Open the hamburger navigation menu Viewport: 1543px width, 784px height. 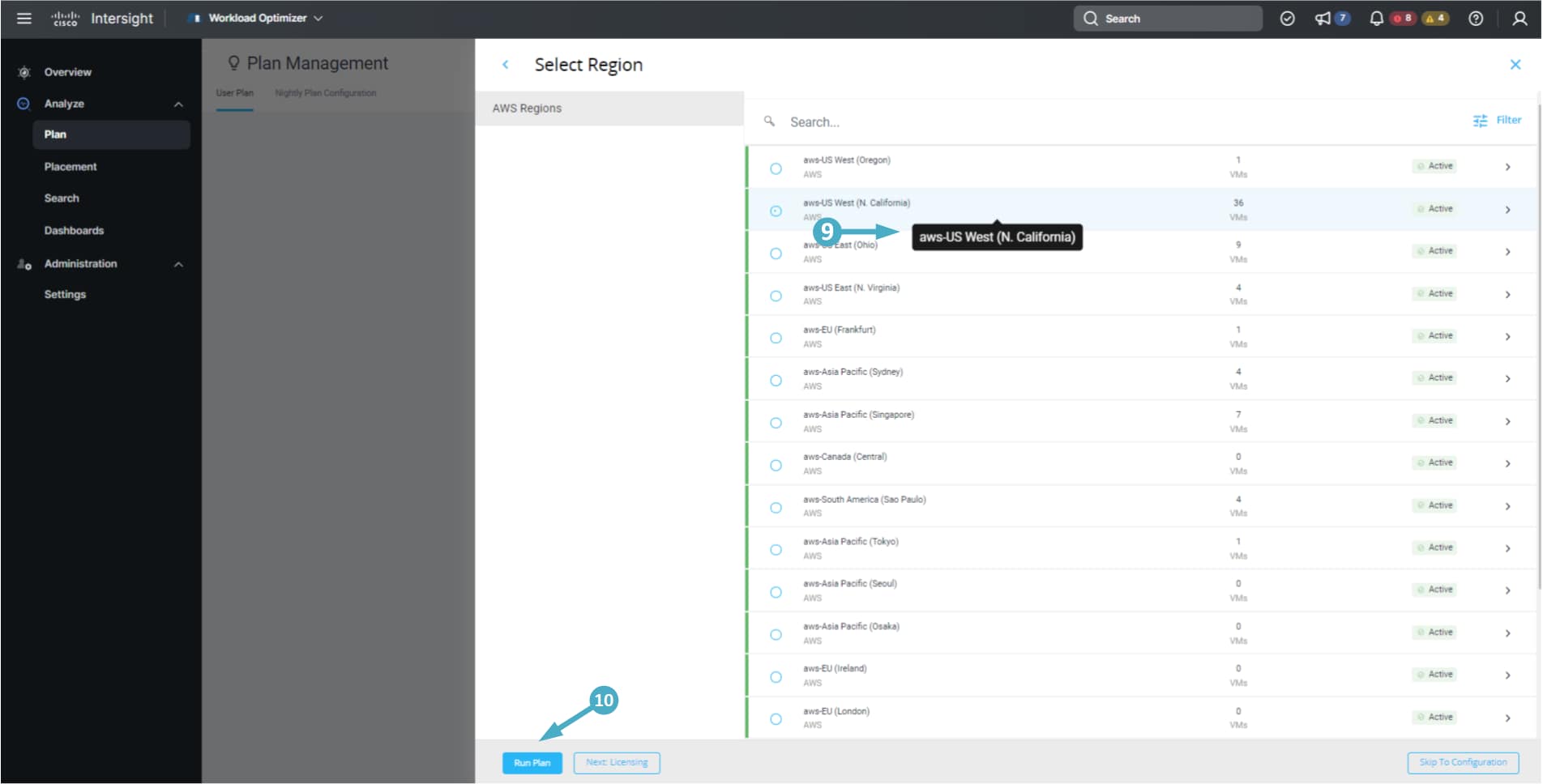(x=24, y=18)
